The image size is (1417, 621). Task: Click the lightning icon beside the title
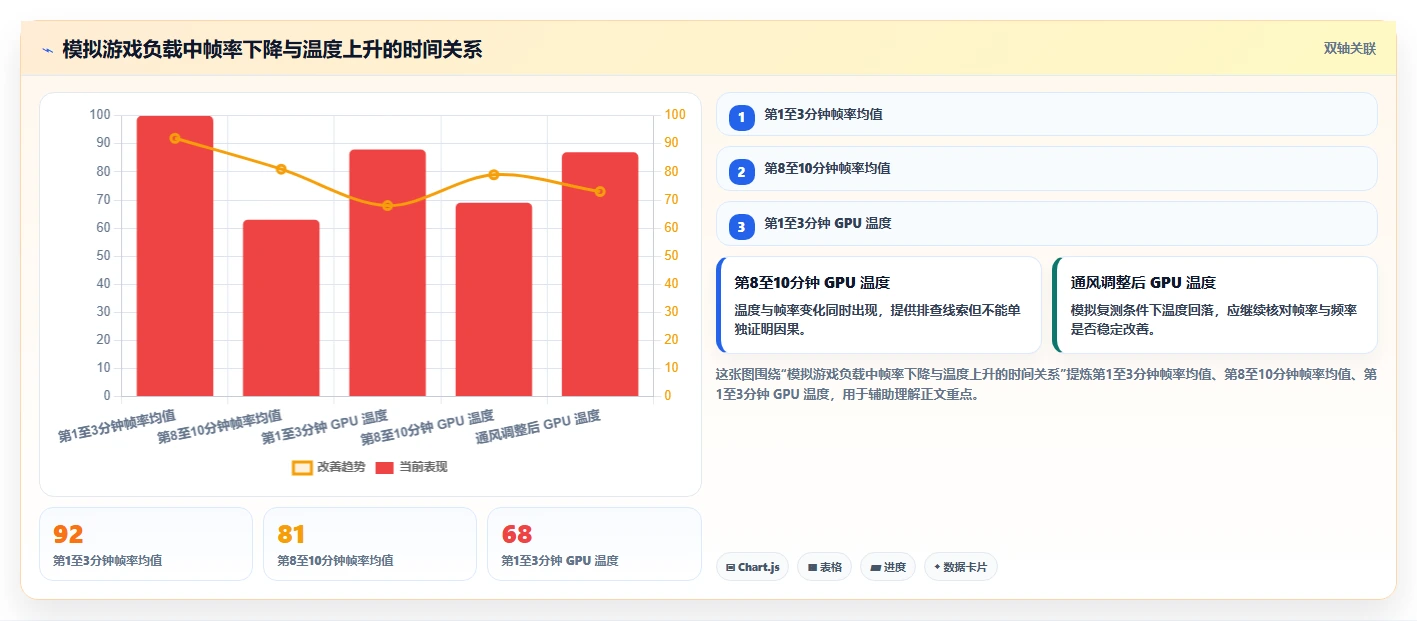[48, 50]
